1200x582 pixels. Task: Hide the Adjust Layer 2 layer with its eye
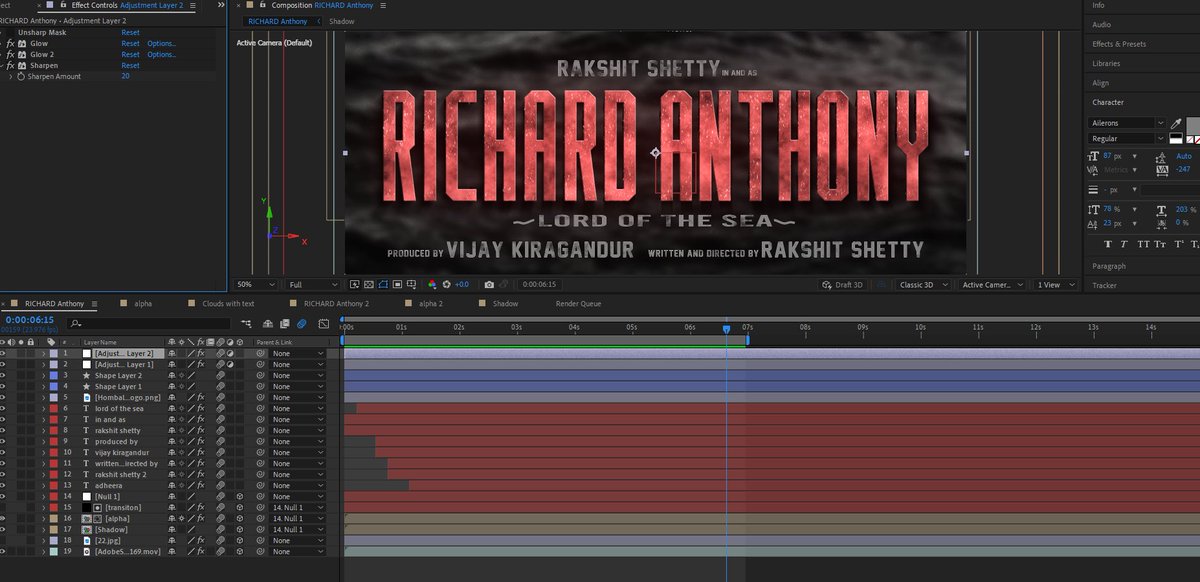point(3,354)
